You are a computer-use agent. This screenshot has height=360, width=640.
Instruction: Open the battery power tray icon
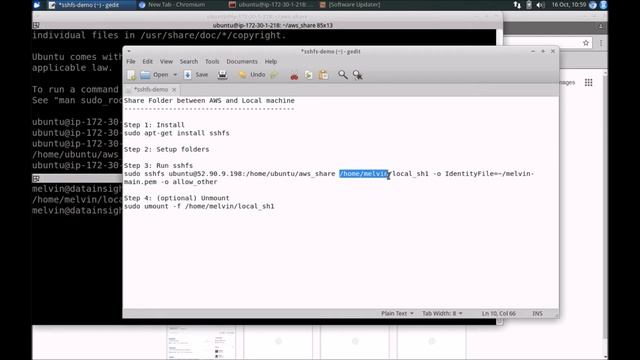point(529,5)
